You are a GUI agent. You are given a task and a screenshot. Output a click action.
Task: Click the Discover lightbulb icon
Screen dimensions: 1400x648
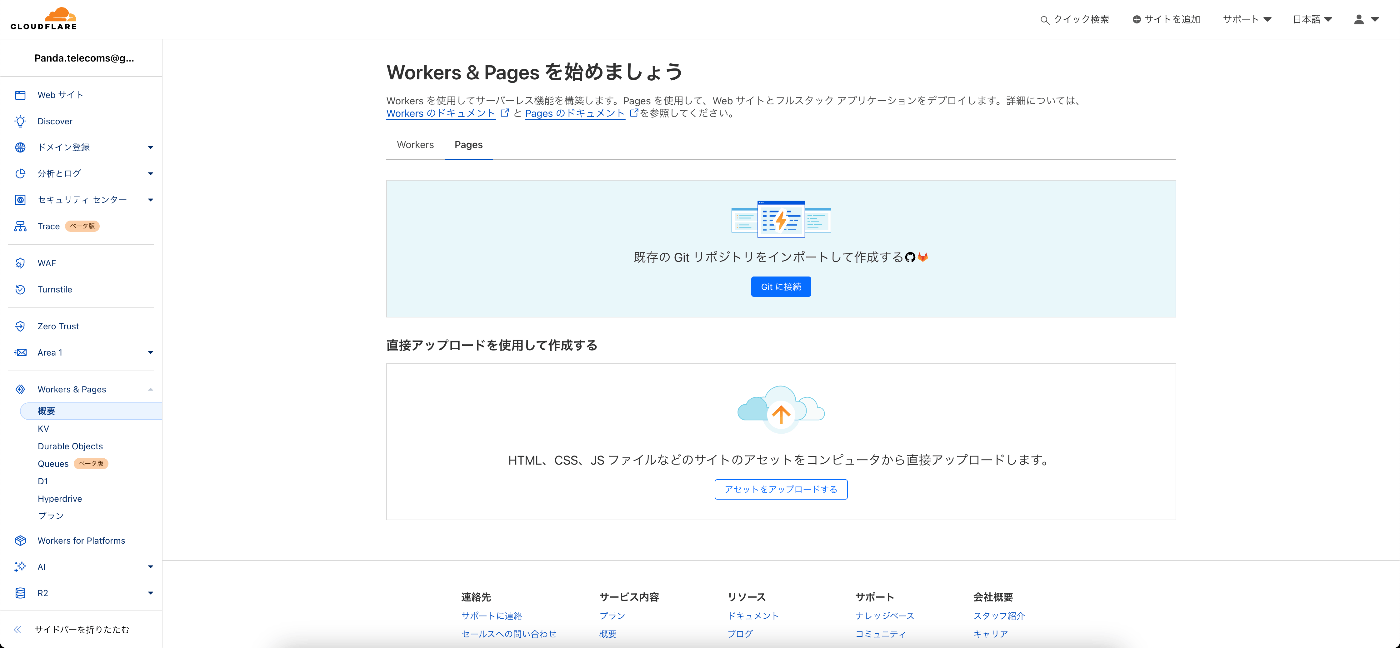pos(20,121)
